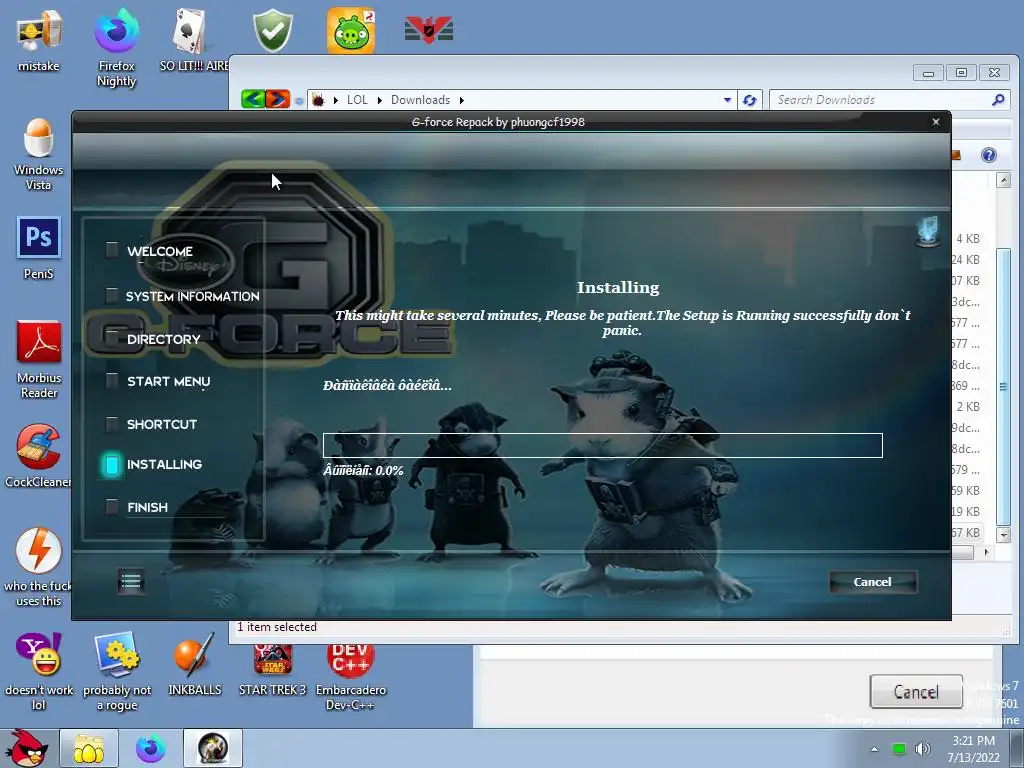Click the installer music toggle icon
The image size is (1024, 768).
(927, 231)
